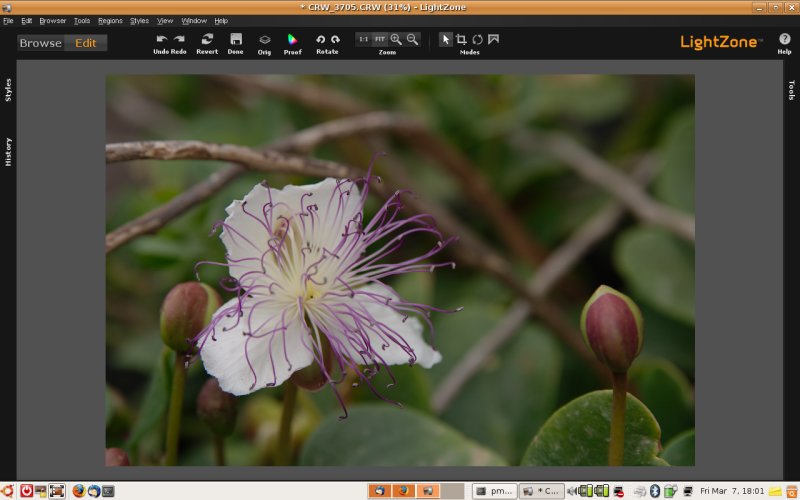This screenshot has width=800, height=500.
Task: Click the Done floppy disk icon
Action: (x=236, y=39)
